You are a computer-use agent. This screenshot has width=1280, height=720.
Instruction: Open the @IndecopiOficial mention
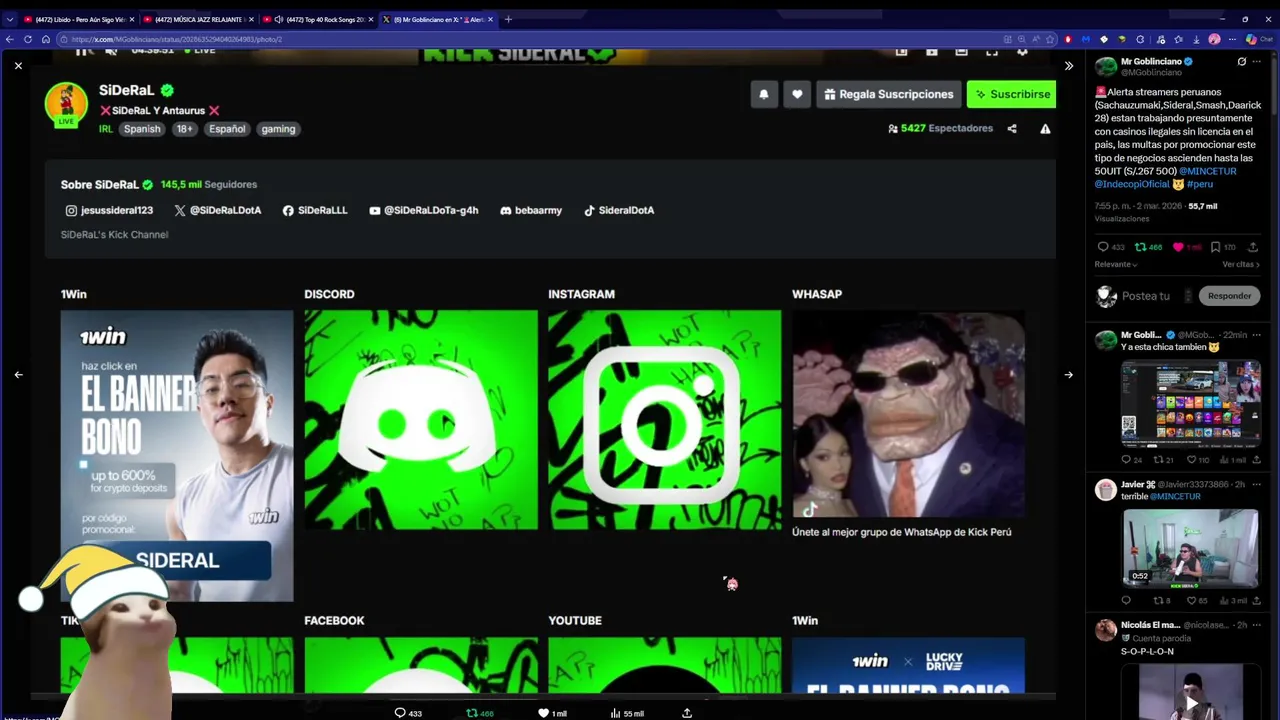[1132, 184]
